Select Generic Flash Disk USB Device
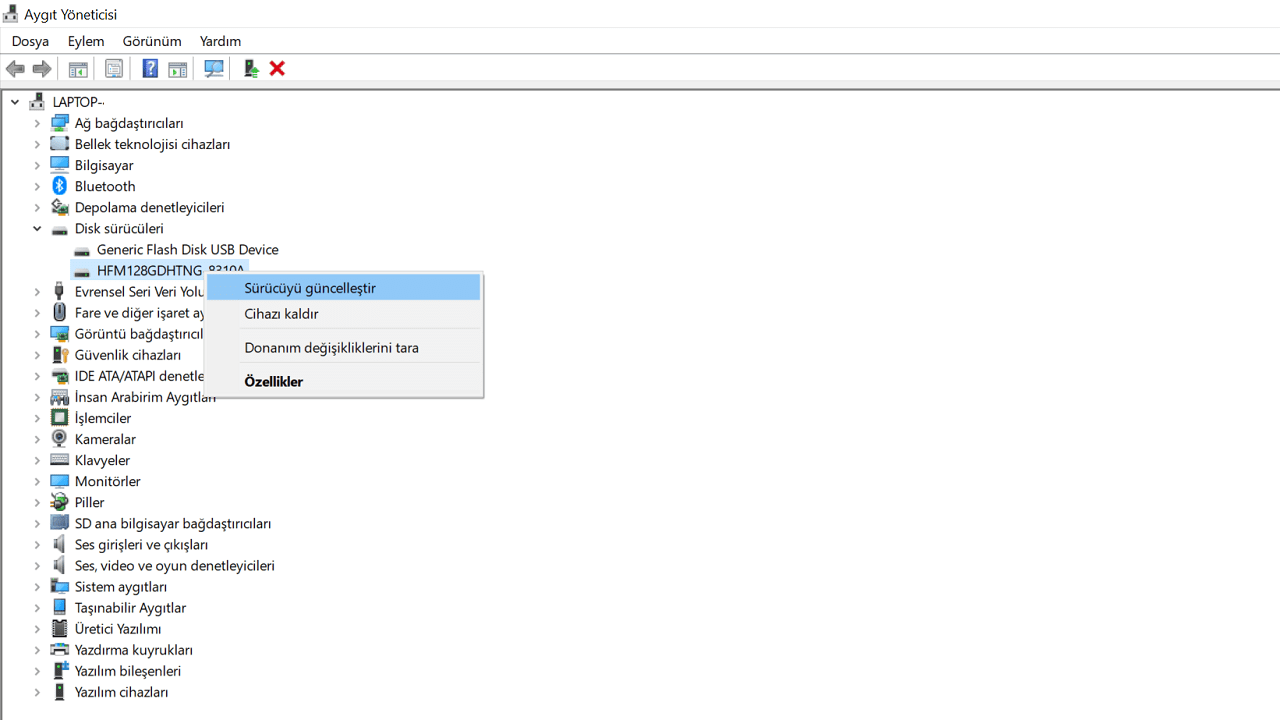Screen dimensions: 1280x720 pyautogui.click(x=187, y=250)
